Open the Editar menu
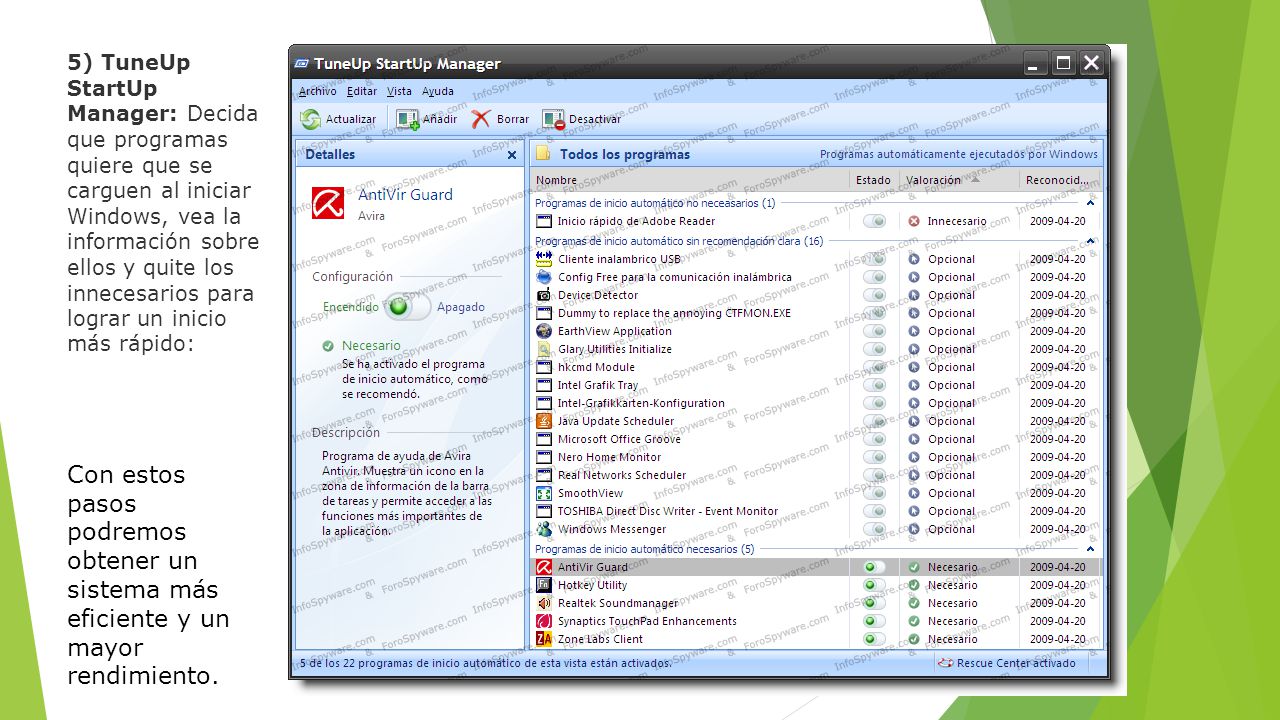1280x720 pixels. pyautogui.click(x=362, y=91)
